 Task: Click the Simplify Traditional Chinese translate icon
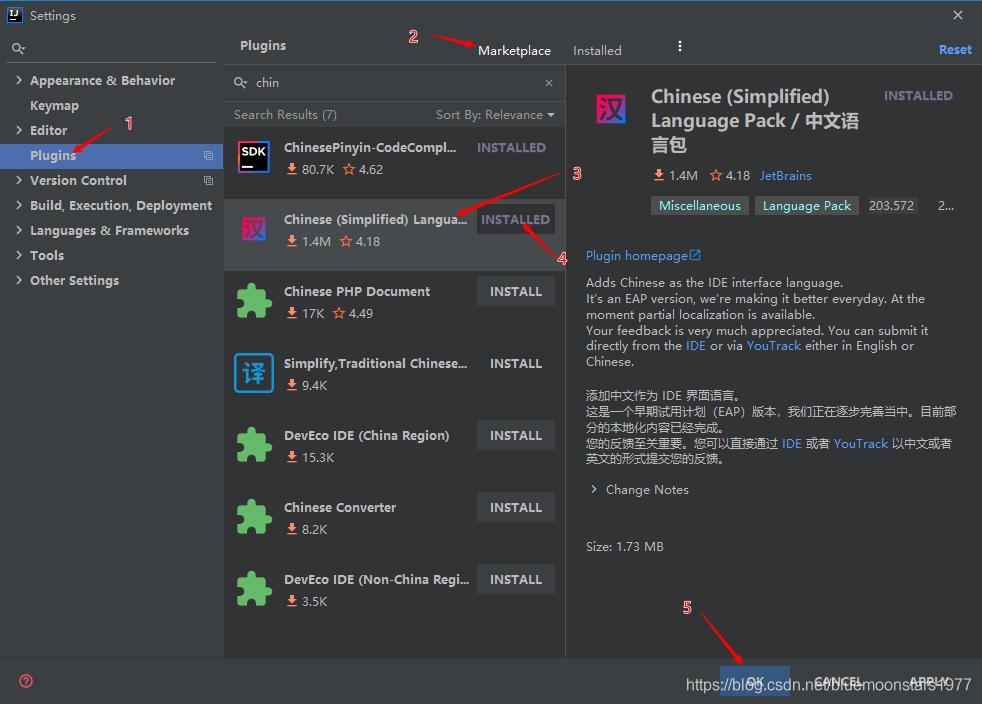[x=254, y=373]
